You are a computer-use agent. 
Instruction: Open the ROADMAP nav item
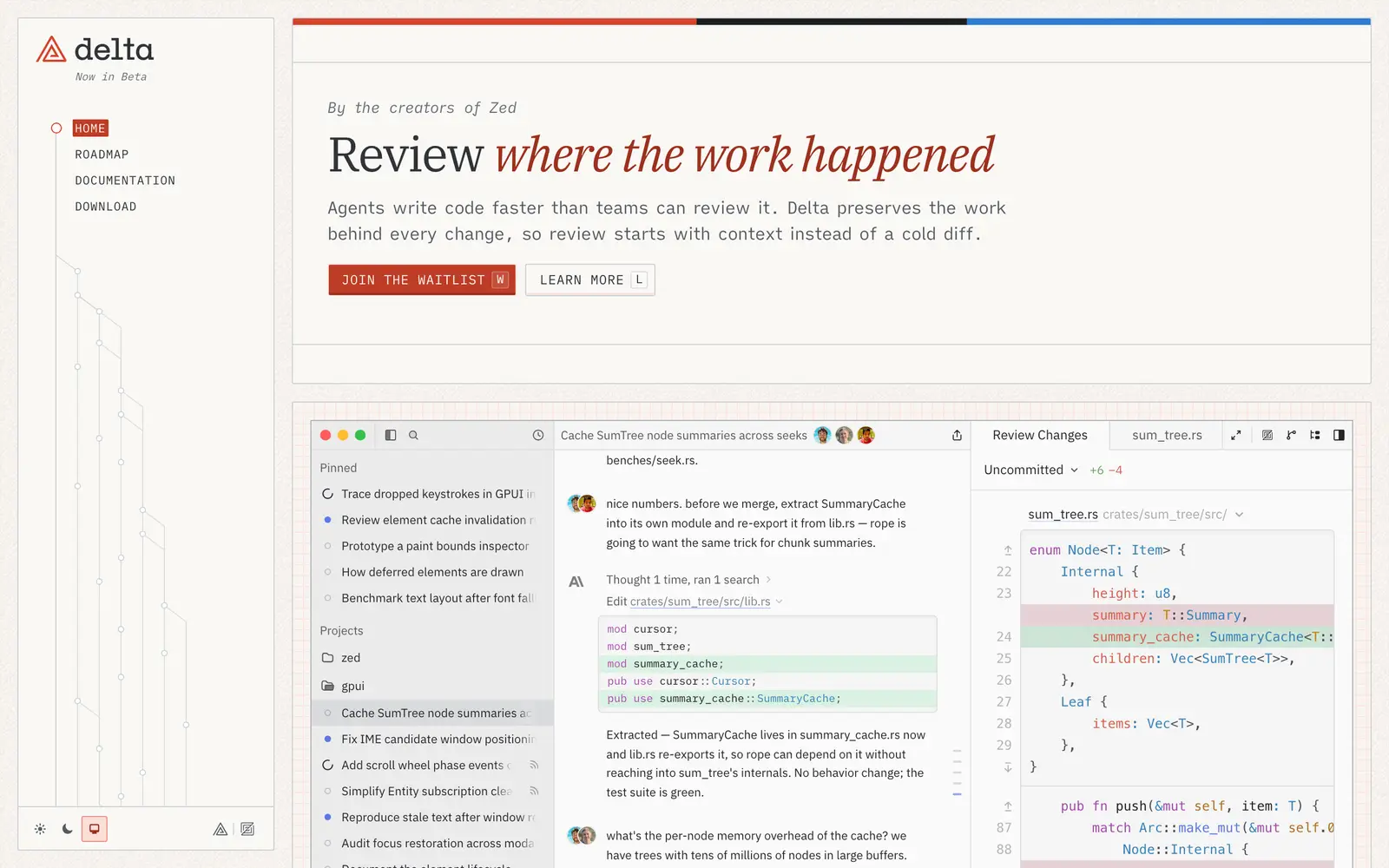102,155
